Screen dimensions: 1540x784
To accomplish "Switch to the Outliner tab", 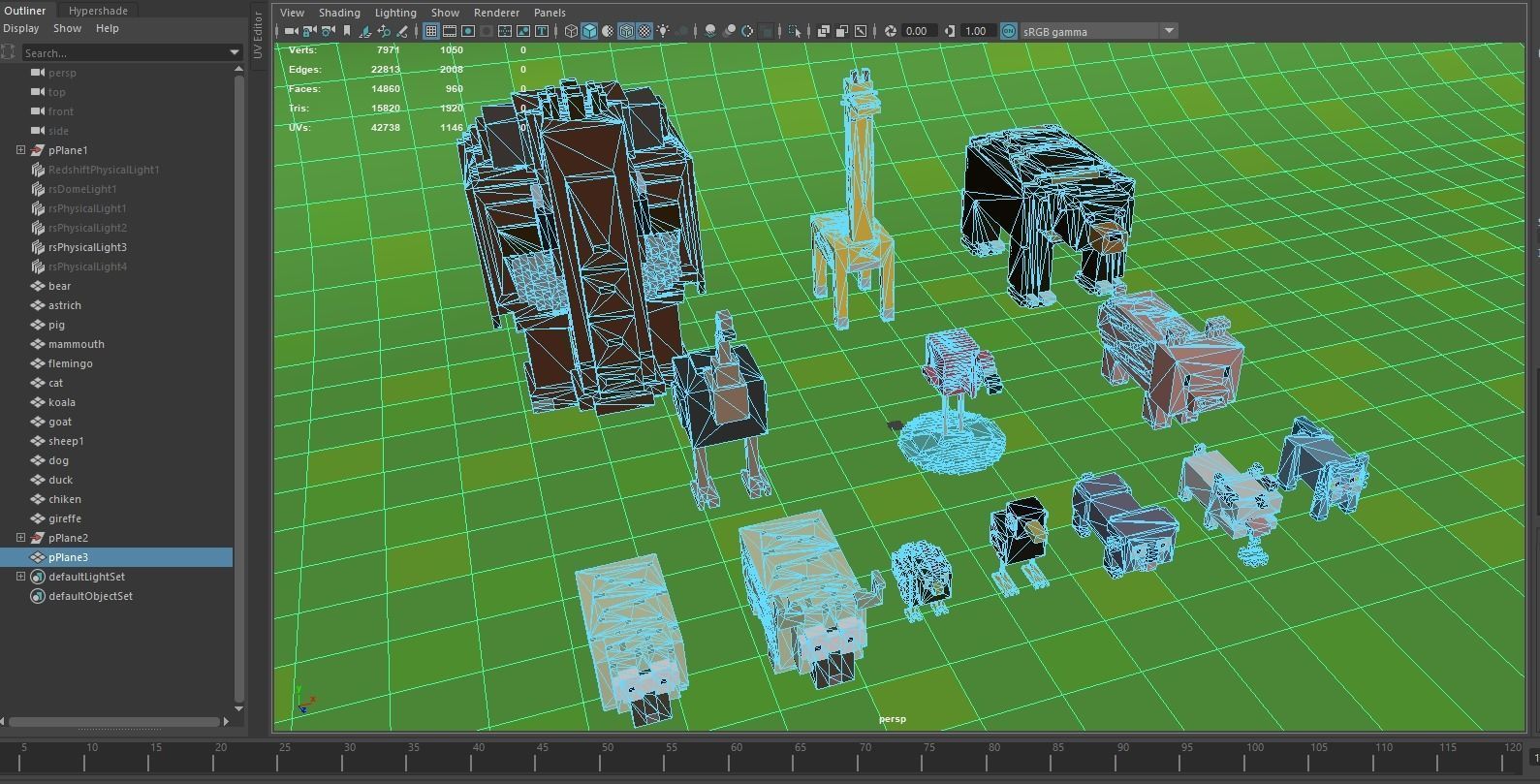I will pos(25,11).
